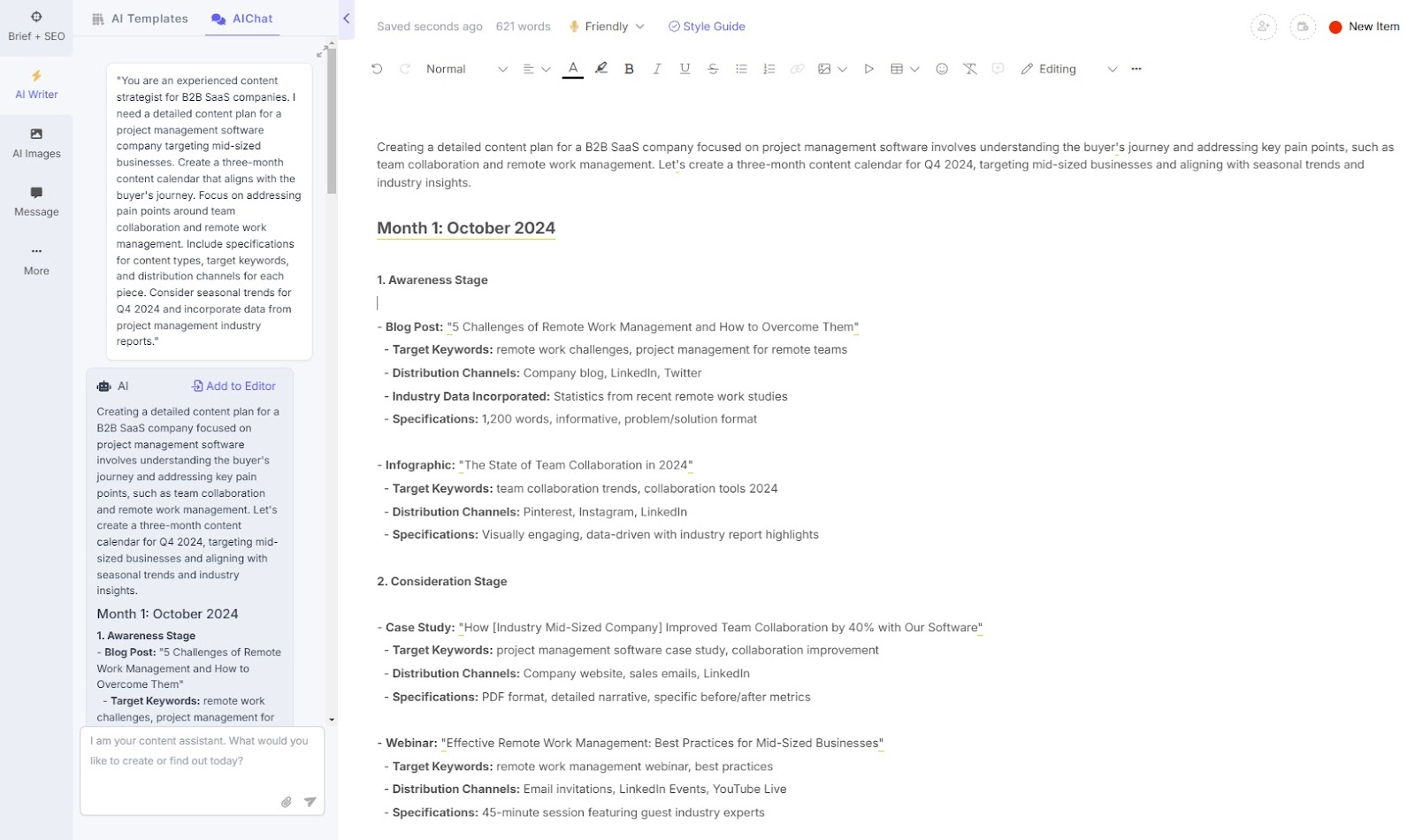Send the chat message
1415x840 pixels.
pyautogui.click(x=310, y=802)
